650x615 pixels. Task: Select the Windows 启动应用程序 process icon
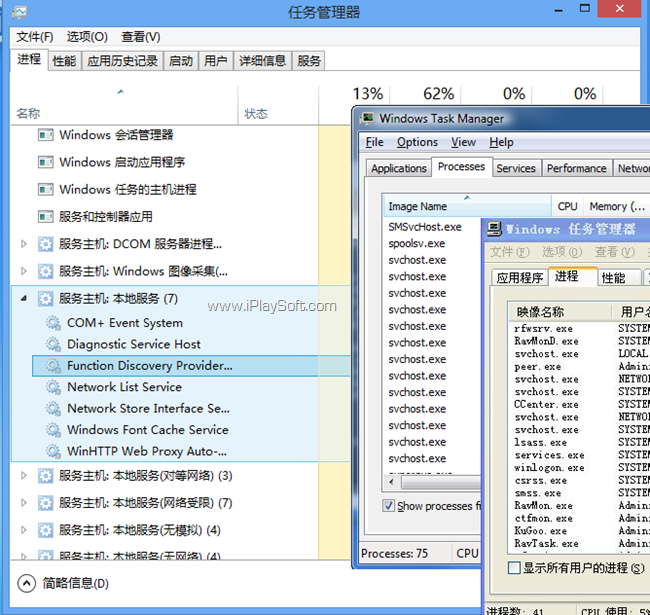[x=46, y=162]
